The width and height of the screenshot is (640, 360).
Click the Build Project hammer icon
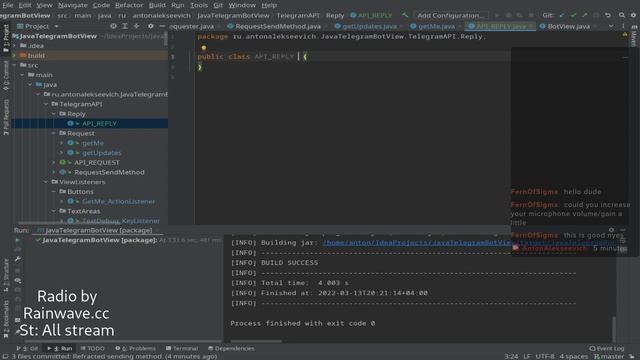click(x=405, y=15)
